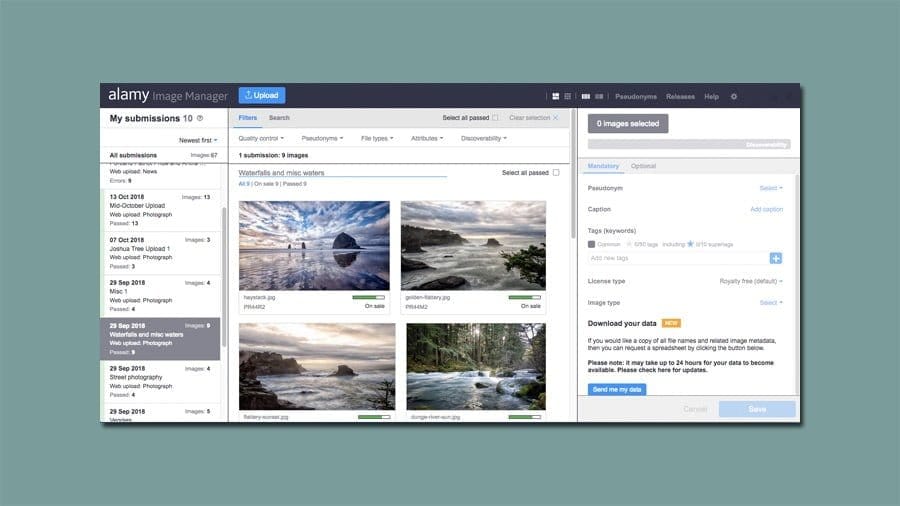Open the License type Royalty free dropdown
The height and width of the screenshot is (506, 900).
[x=751, y=281]
